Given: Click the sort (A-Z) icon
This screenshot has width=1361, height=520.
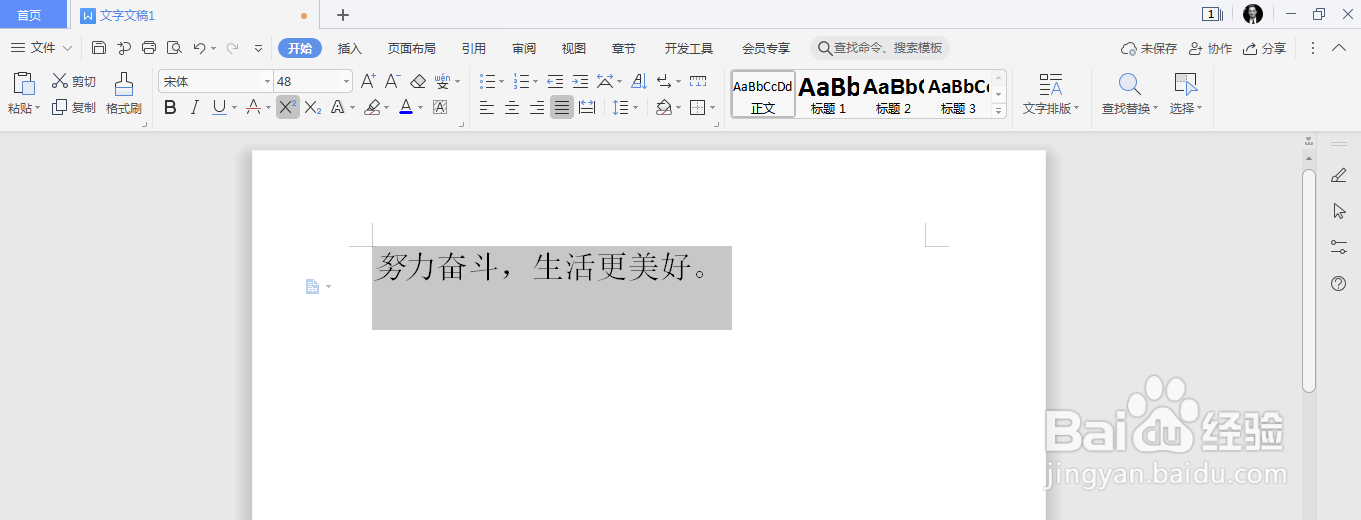Looking at the screenshot, I should point(640,82).
